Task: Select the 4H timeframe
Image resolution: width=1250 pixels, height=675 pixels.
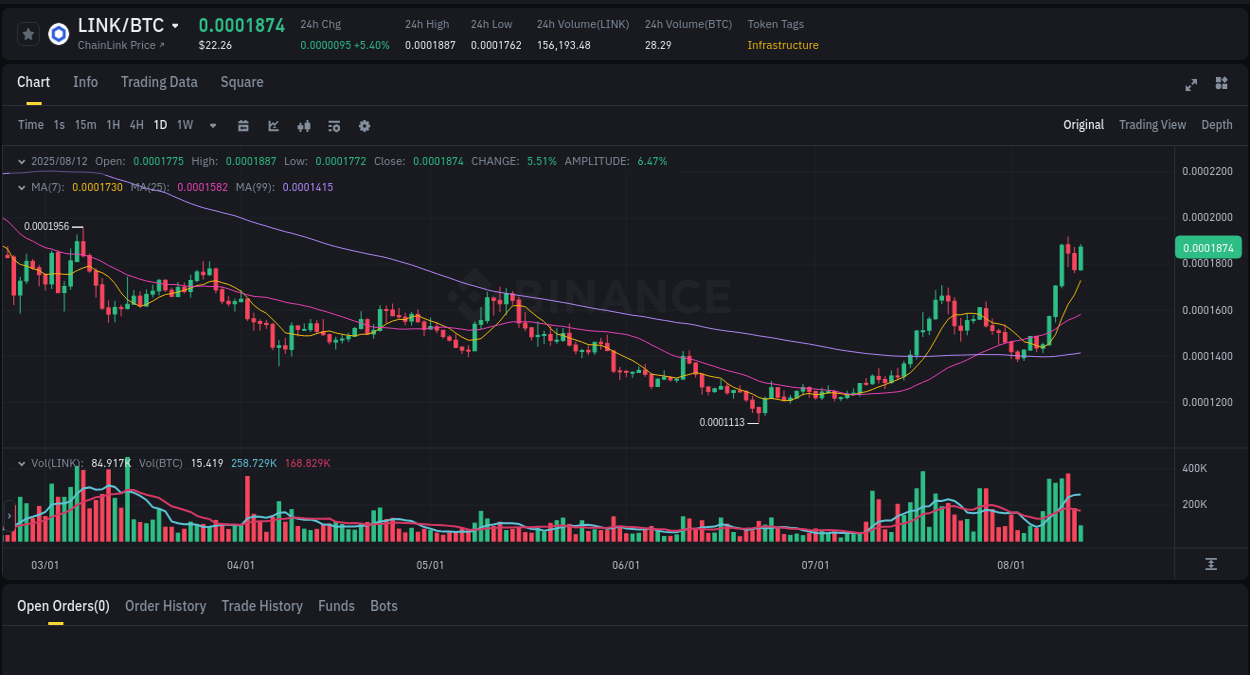Action: coord(136,125)
